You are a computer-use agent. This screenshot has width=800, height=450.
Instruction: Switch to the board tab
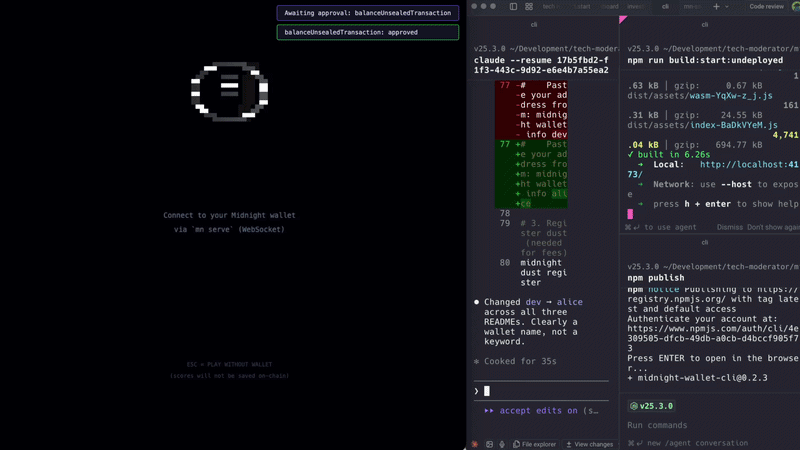click(610, 7)
